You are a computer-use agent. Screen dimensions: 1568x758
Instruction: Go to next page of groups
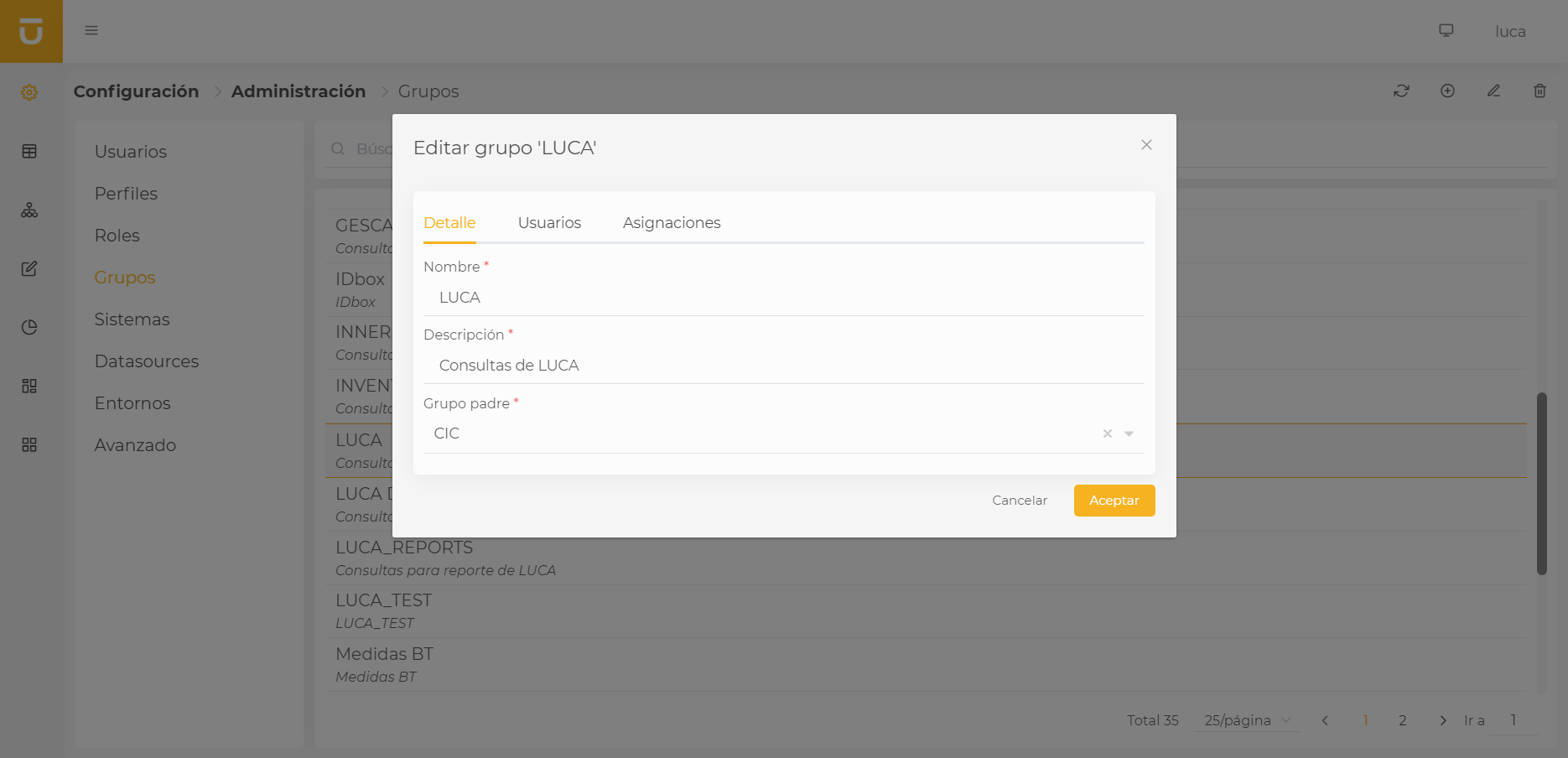point(1442,720)
